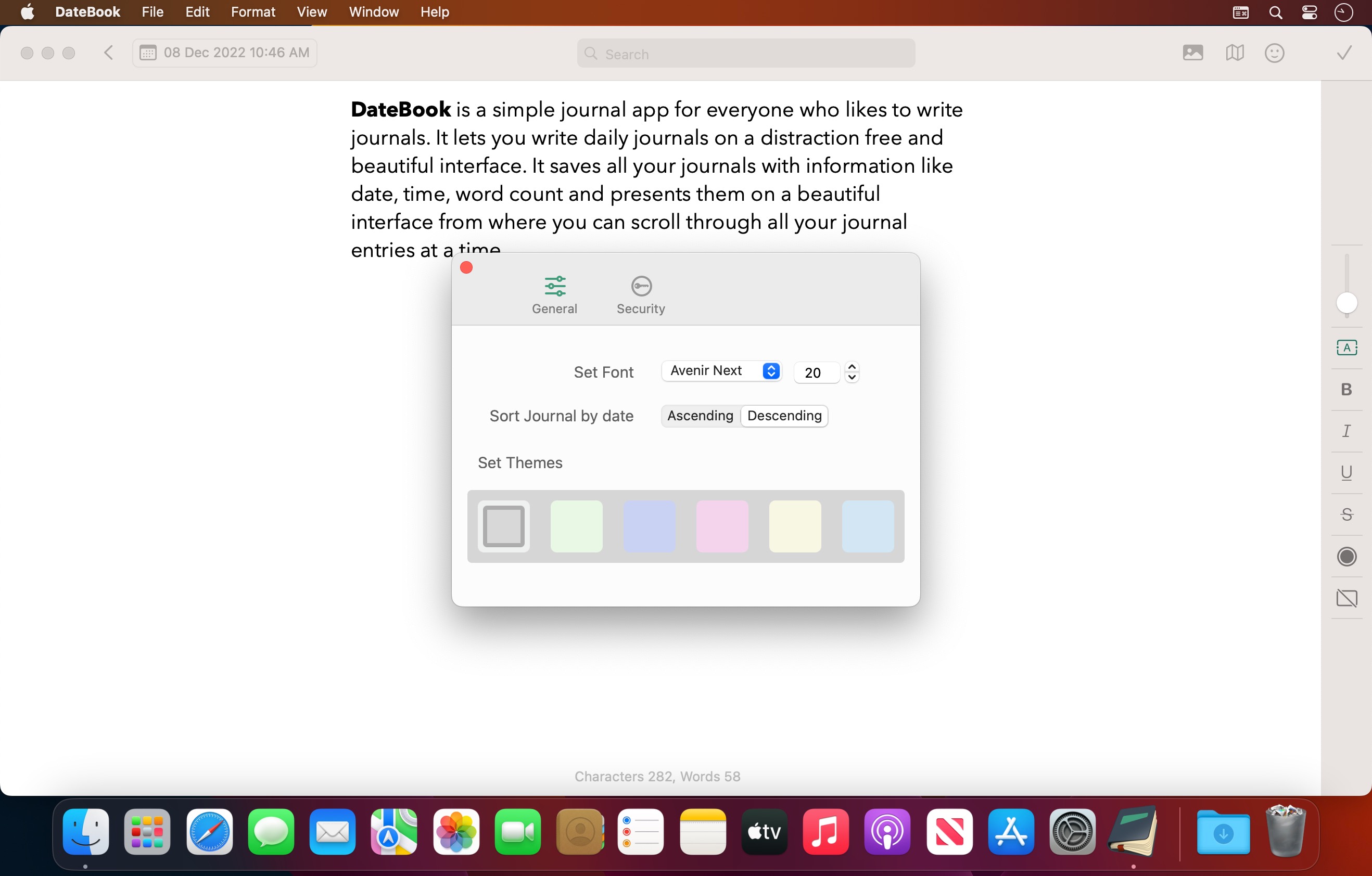Toggle italic formatting in sidebar
This screenshot has width=1372, height=876.
pyautogui.click(x=1346, y=431)
